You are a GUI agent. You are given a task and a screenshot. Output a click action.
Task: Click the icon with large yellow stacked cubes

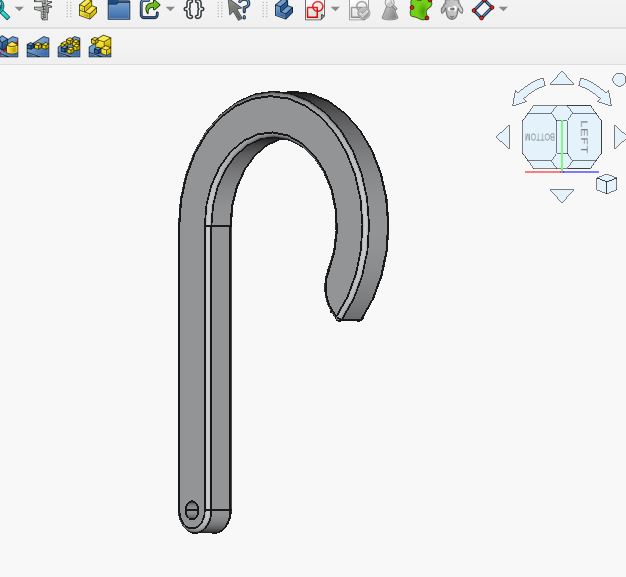click(x=100, y=46)
